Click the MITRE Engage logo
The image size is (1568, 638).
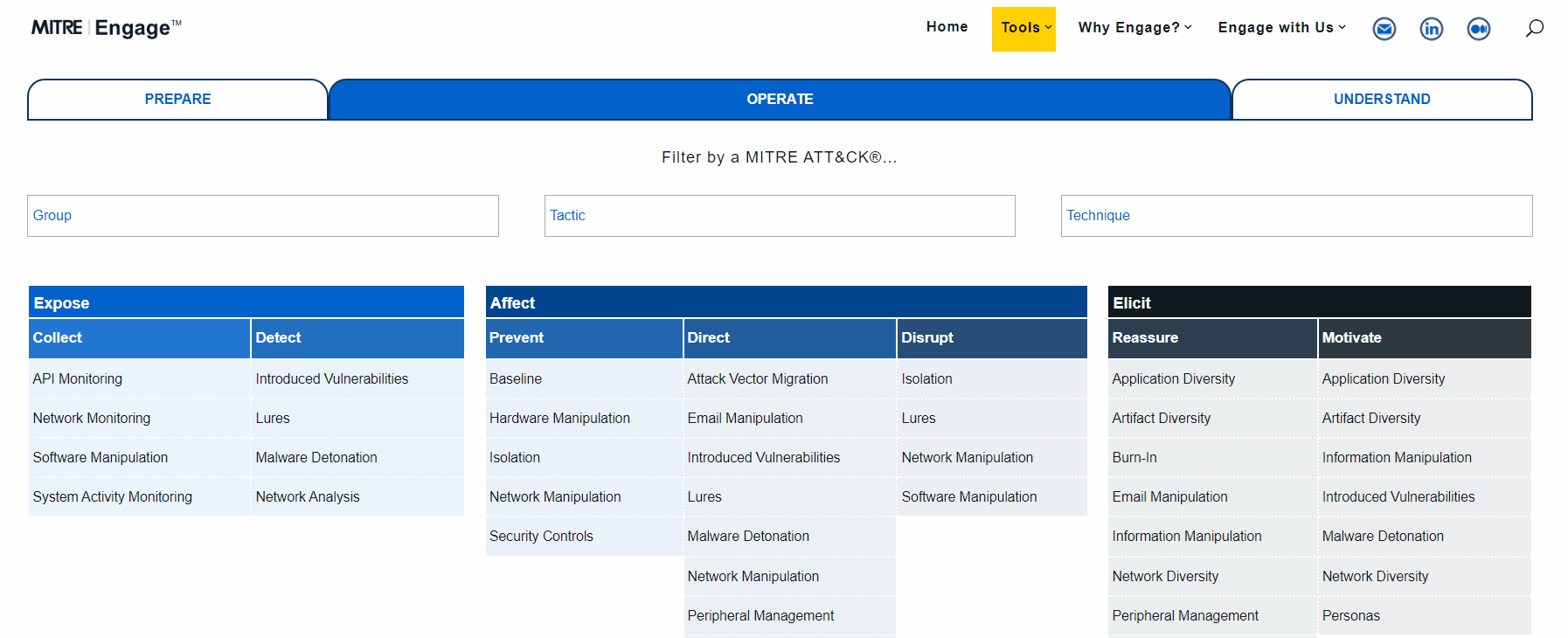(x=107, y=28)
